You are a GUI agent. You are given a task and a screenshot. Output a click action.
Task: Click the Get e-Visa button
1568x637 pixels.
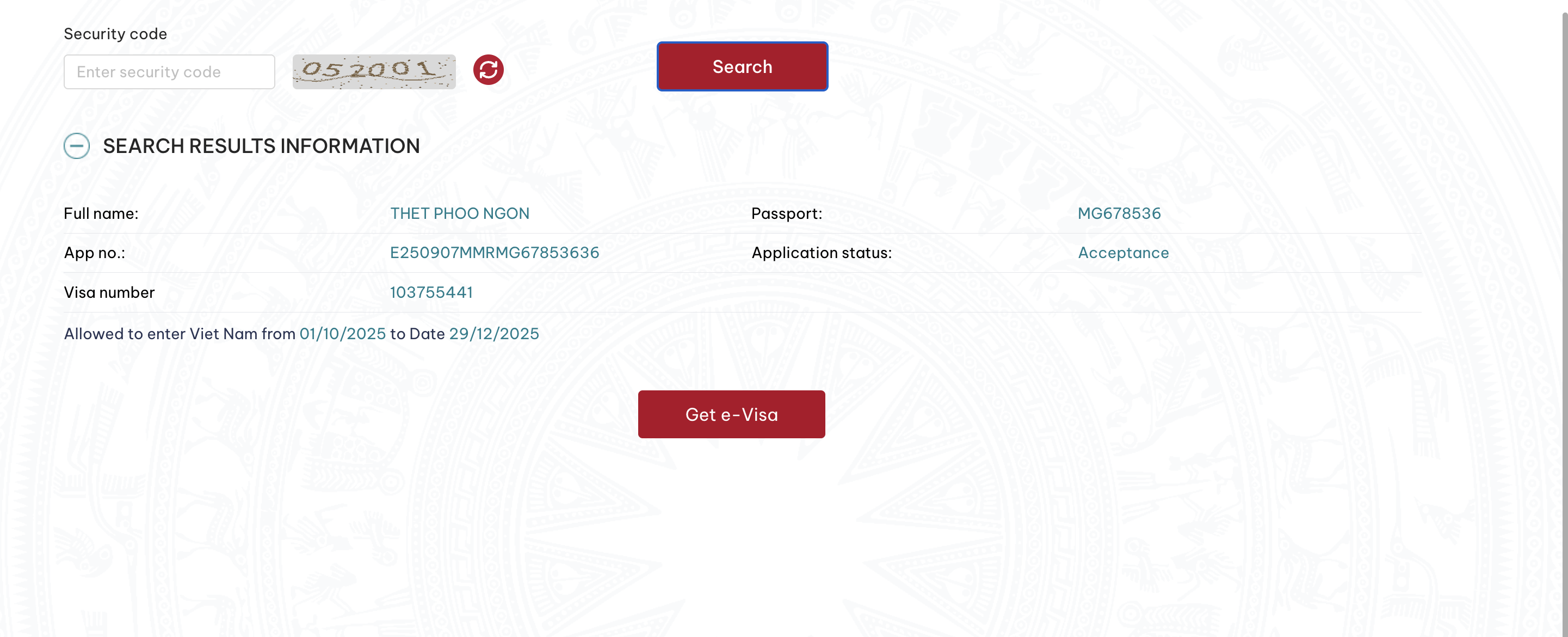coord(731,414)
